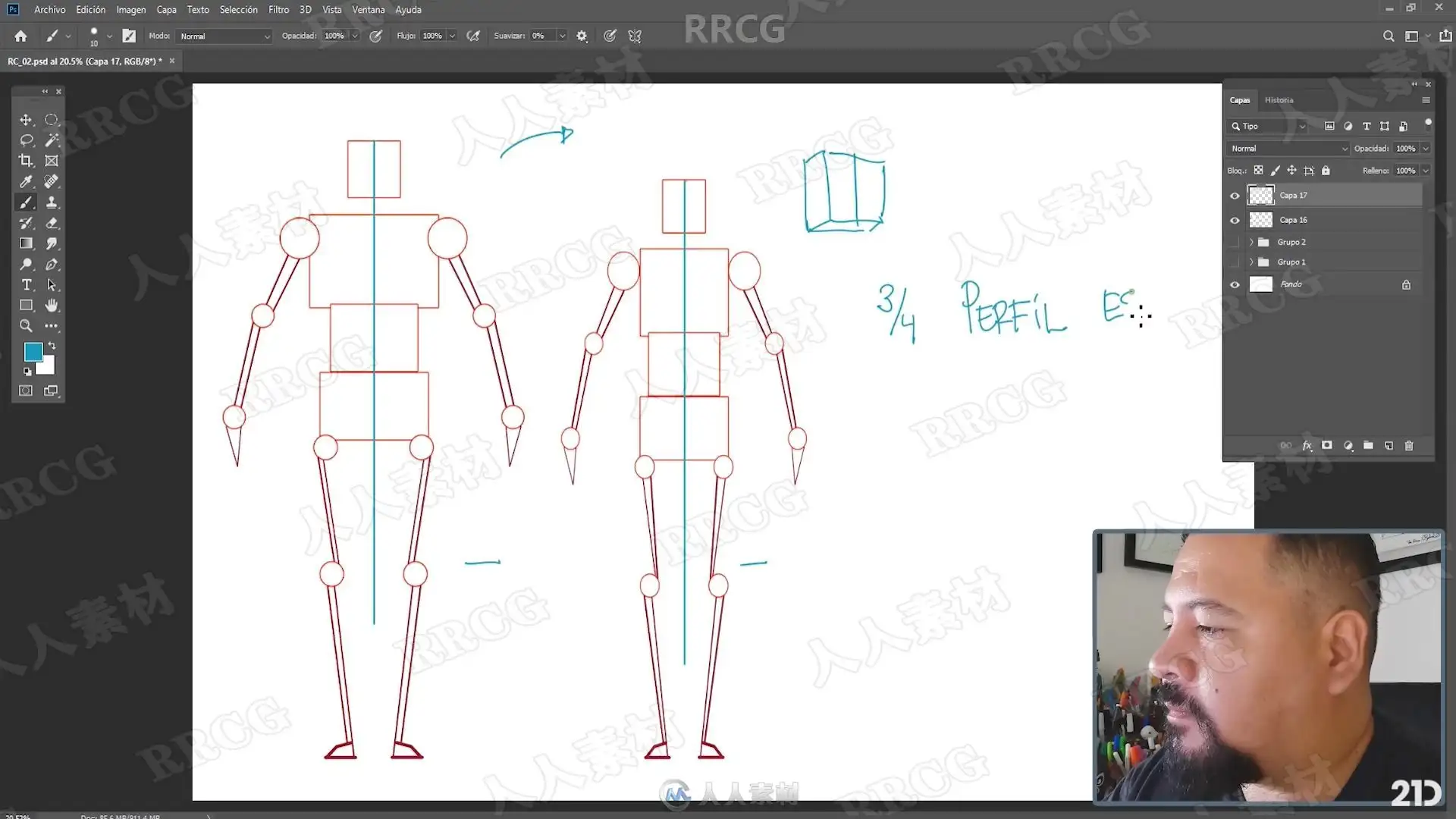Select the Crop tool
1456x819 pixels.
[26, 161]
